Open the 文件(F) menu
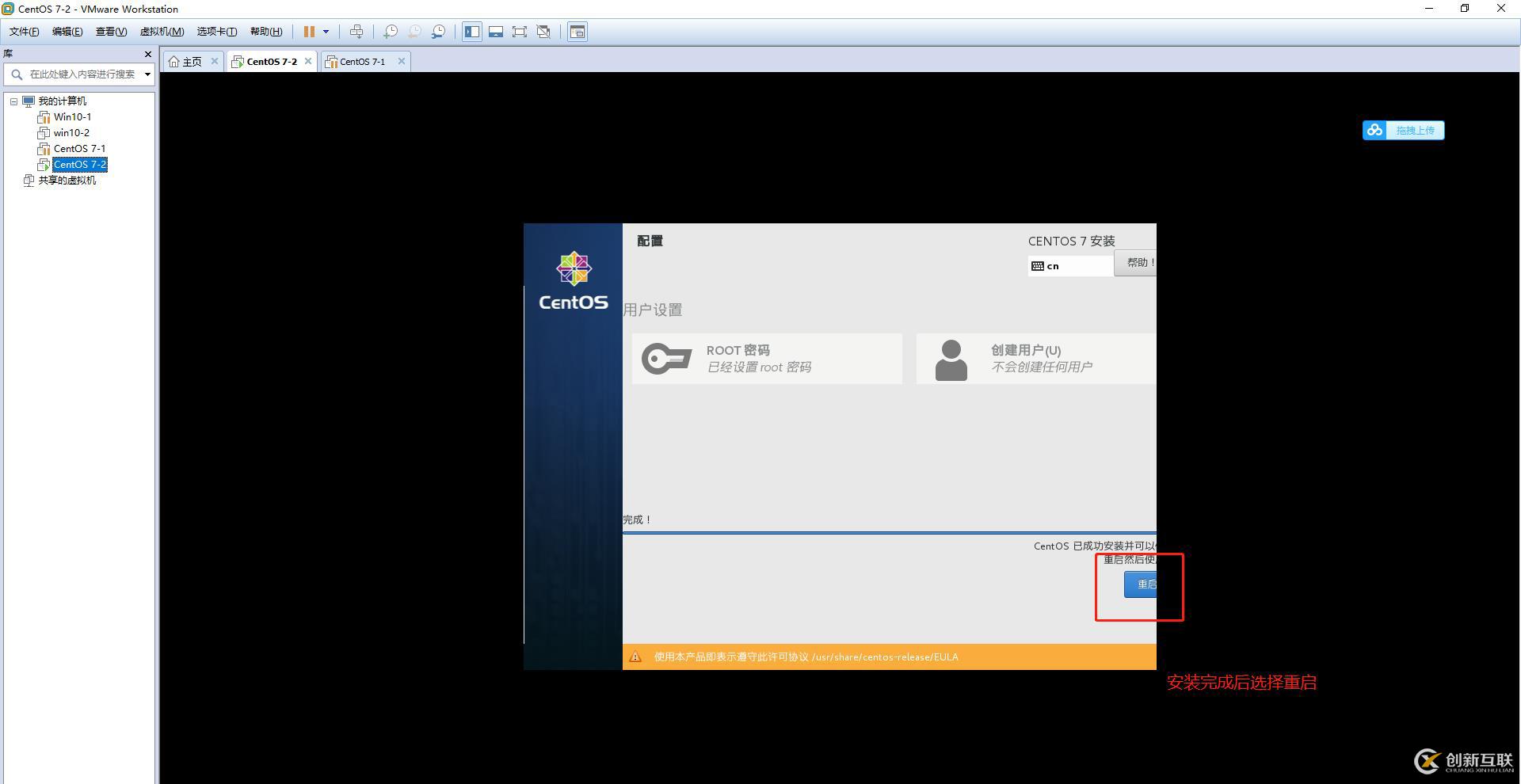This screenshot has height=784, width=1521. point(24,32)
